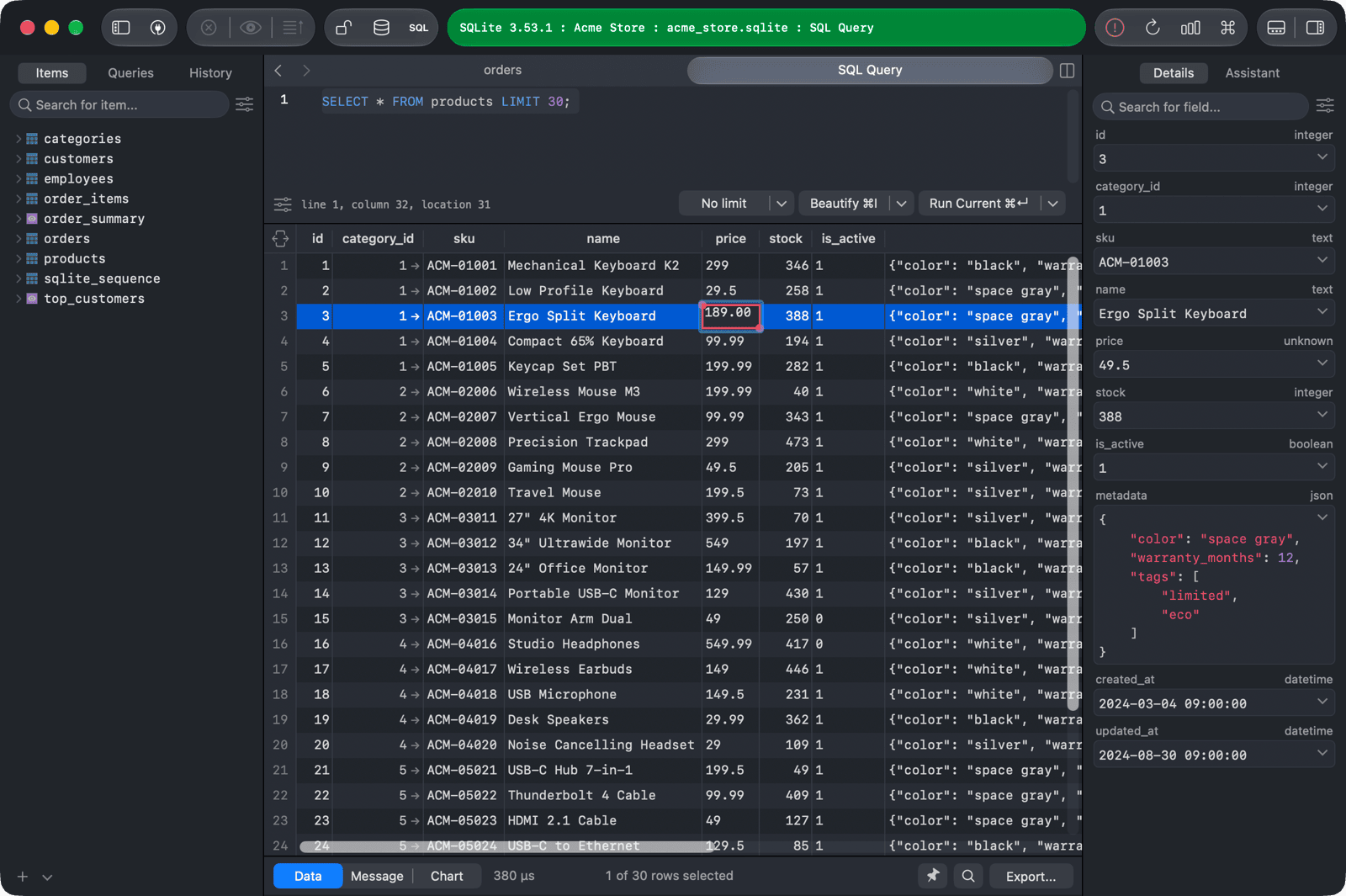Show the Data results view
Viewport: 1346px width, 896px height.
pos(308,876)
